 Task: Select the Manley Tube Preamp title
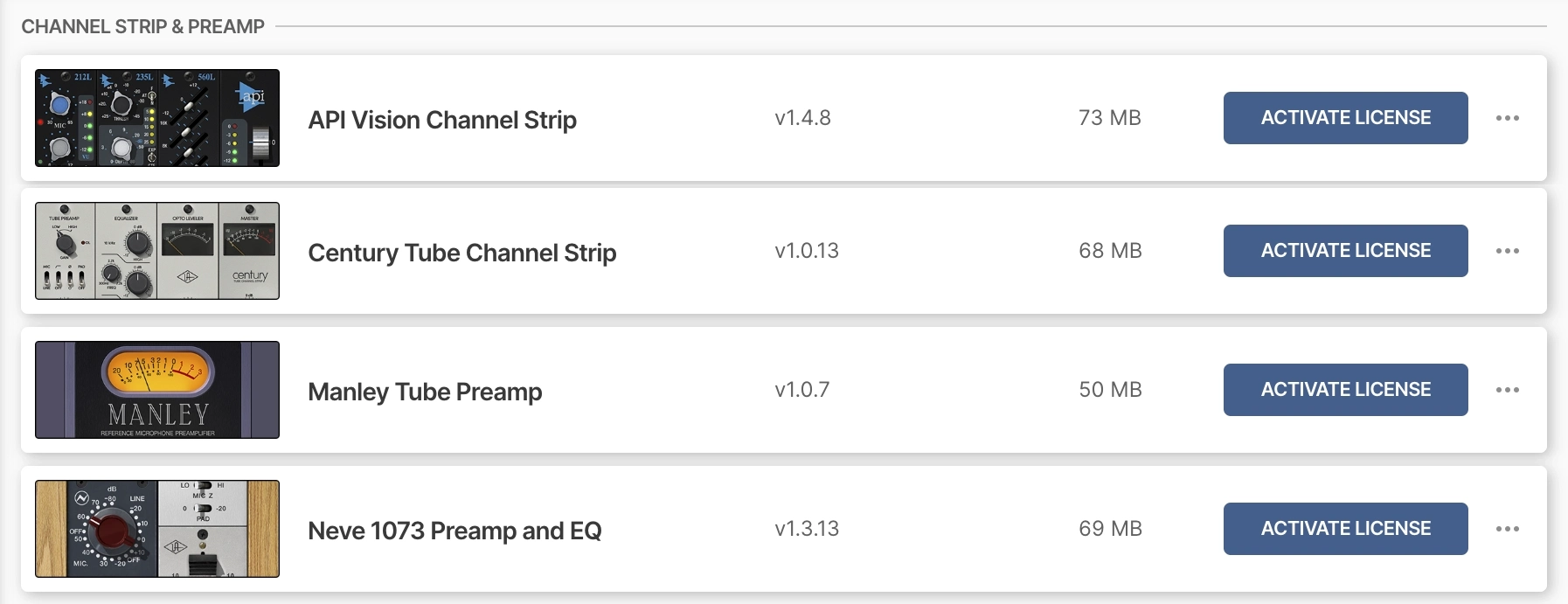point(425,392)
